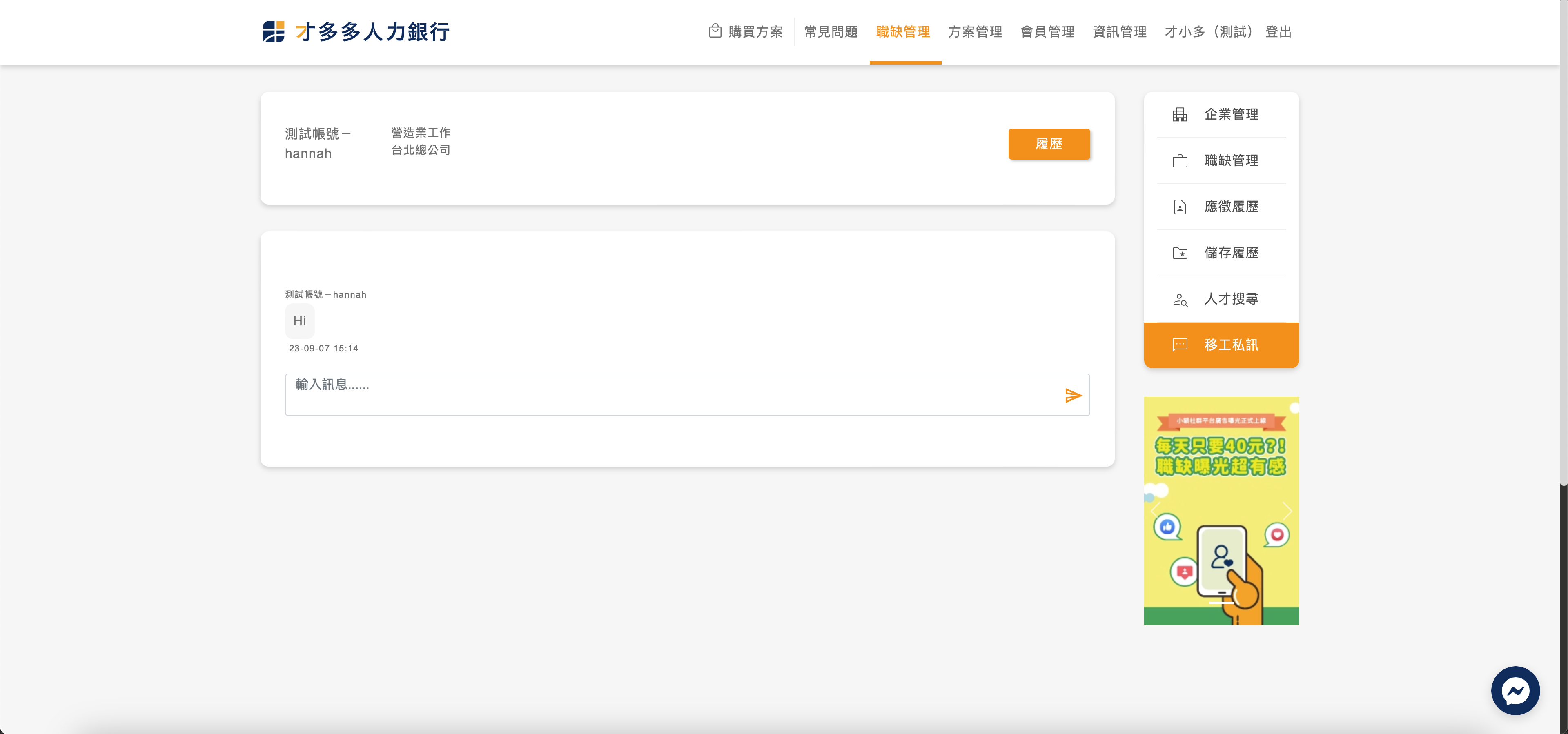1568x734 pixels.
Task: Open the 職缺管理 top navigation tab
Action: click(903, 32)
